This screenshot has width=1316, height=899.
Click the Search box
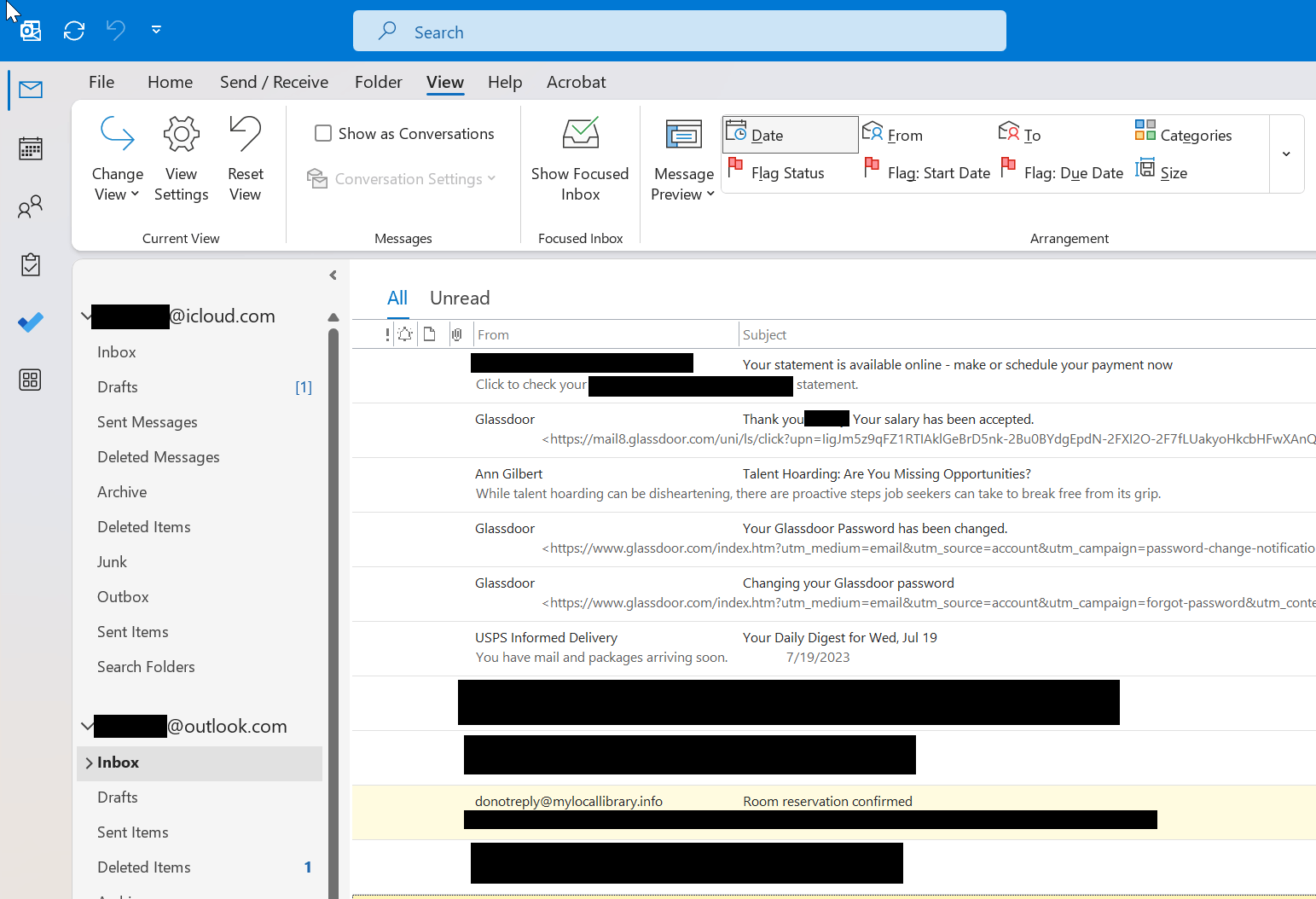(x=680, y=32)
